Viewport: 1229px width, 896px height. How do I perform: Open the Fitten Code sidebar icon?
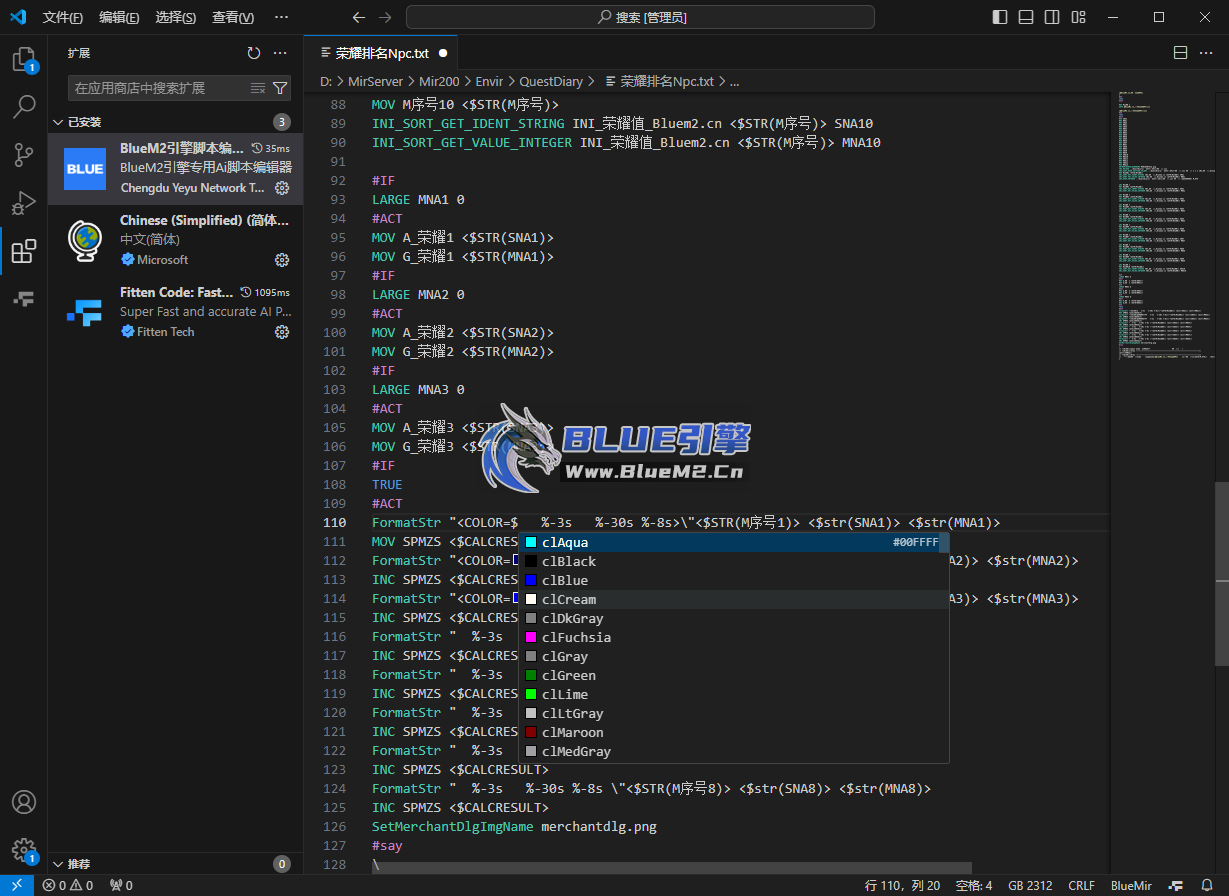point(24,298)
